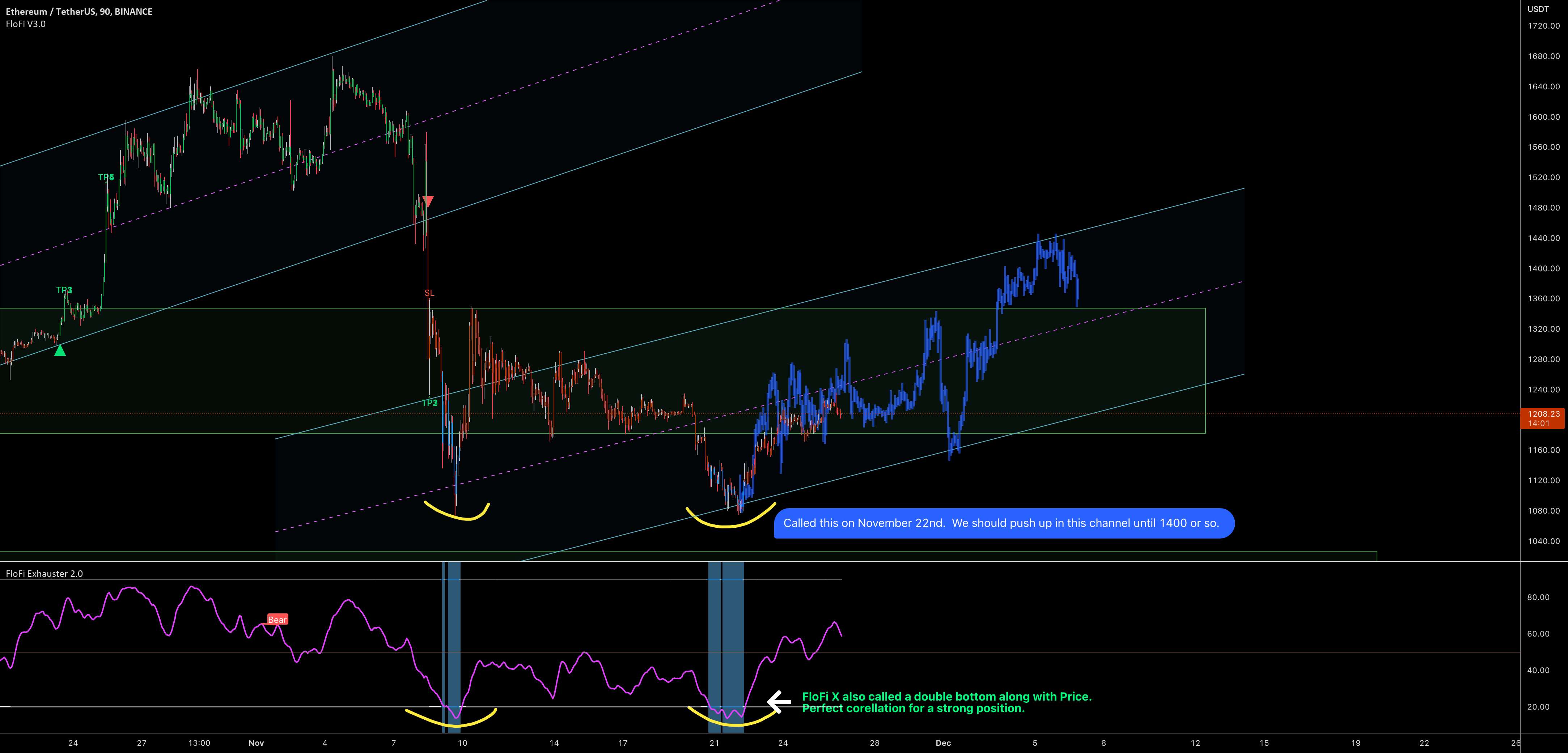Screen dimensions: 1568x753
Task: Click the 10 date label on time axis
Action: point(463,743)
